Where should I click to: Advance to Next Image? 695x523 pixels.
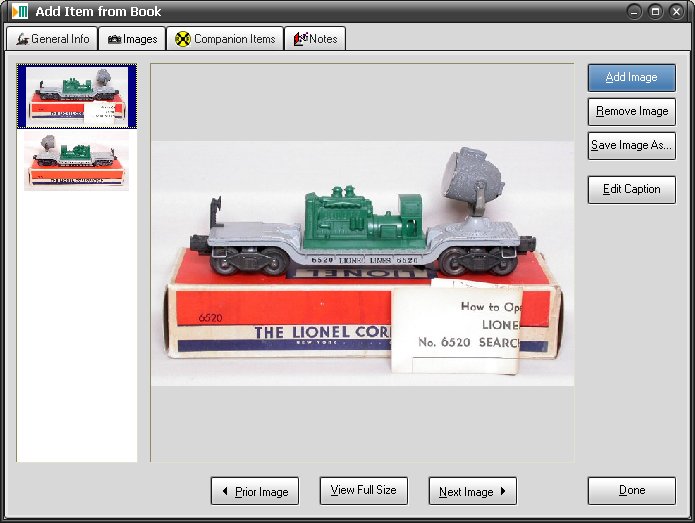pyautogui.click(x=472, y=491)
